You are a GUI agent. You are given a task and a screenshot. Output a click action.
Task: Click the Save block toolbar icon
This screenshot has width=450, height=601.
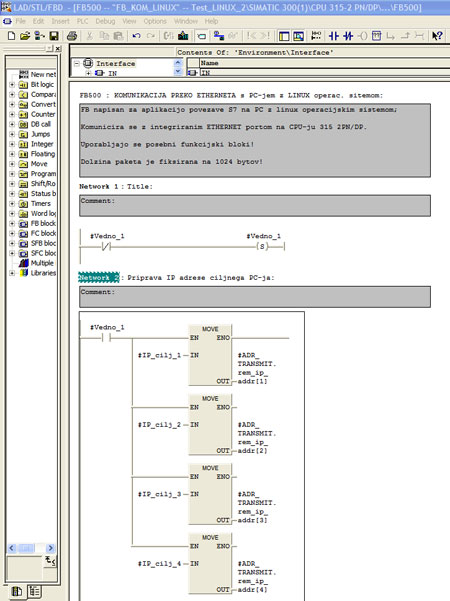coord(54,36)
